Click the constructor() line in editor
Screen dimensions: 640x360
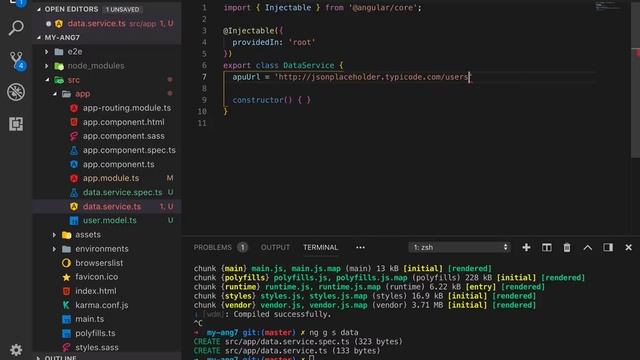(x=271, y=100)
